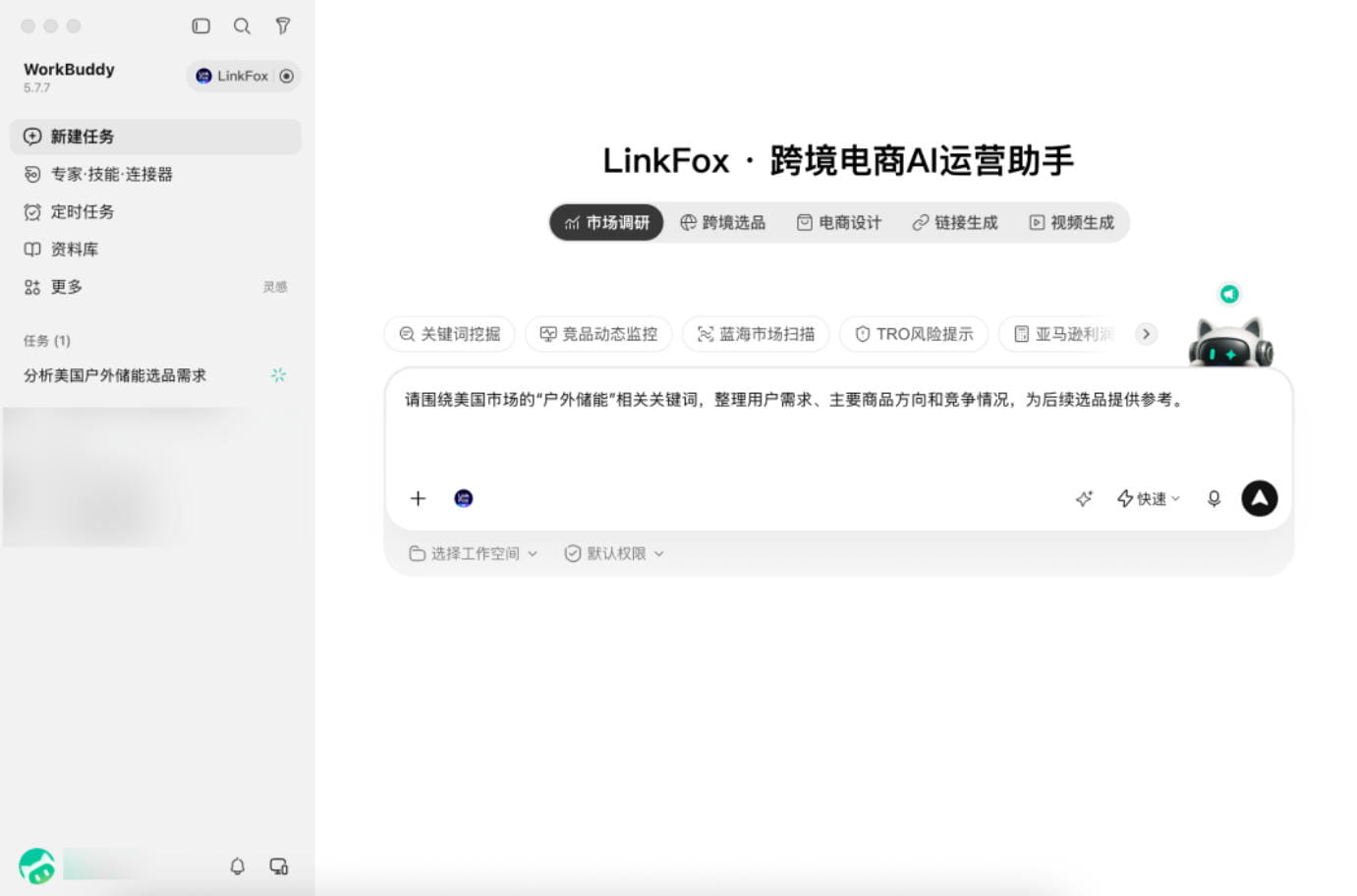The width and height of the screenshot is (1357, 896).
Task: Start voice input with microphone icon
Action: point(1215,498)
